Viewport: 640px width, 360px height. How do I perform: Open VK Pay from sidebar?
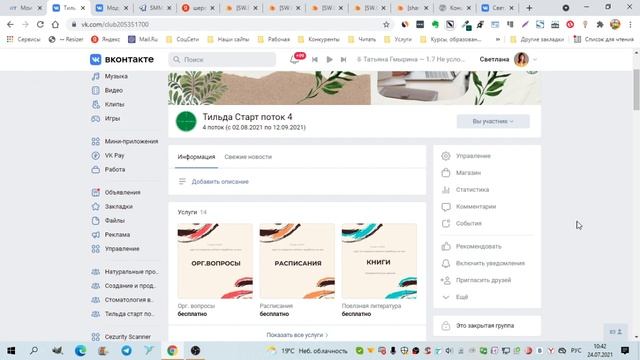tap(108, 156)
